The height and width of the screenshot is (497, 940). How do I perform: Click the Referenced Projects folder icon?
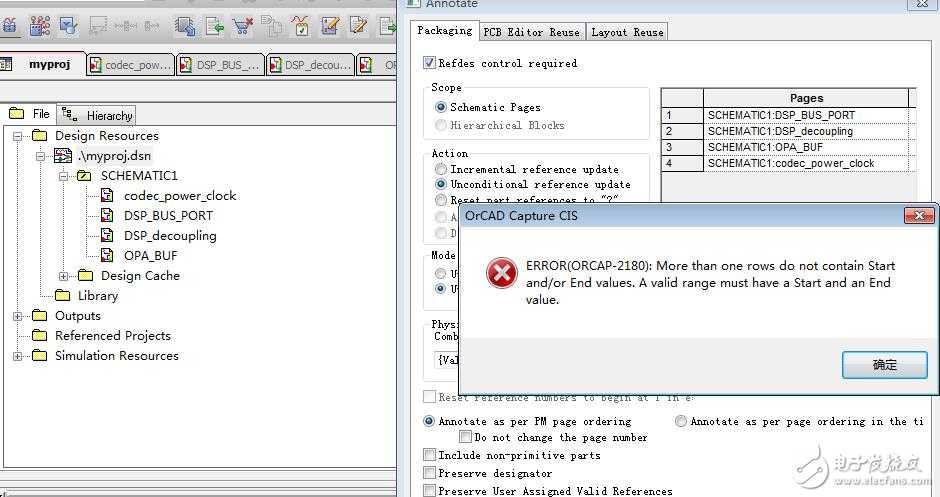click(40, 335)
